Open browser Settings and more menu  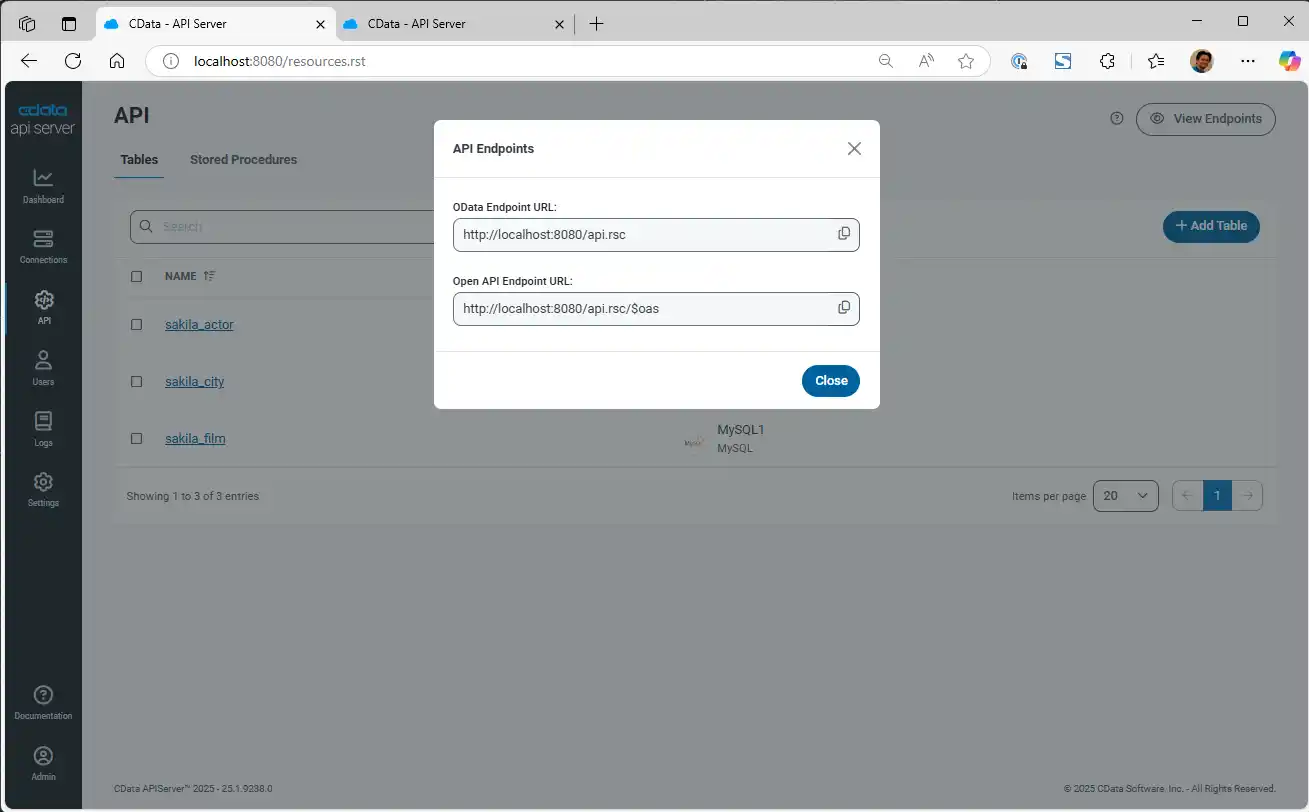coord(1247,61)
